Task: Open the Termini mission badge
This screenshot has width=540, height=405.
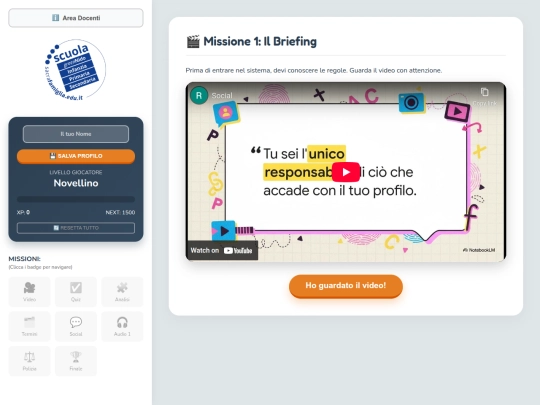Action: (x=29, y=326)
